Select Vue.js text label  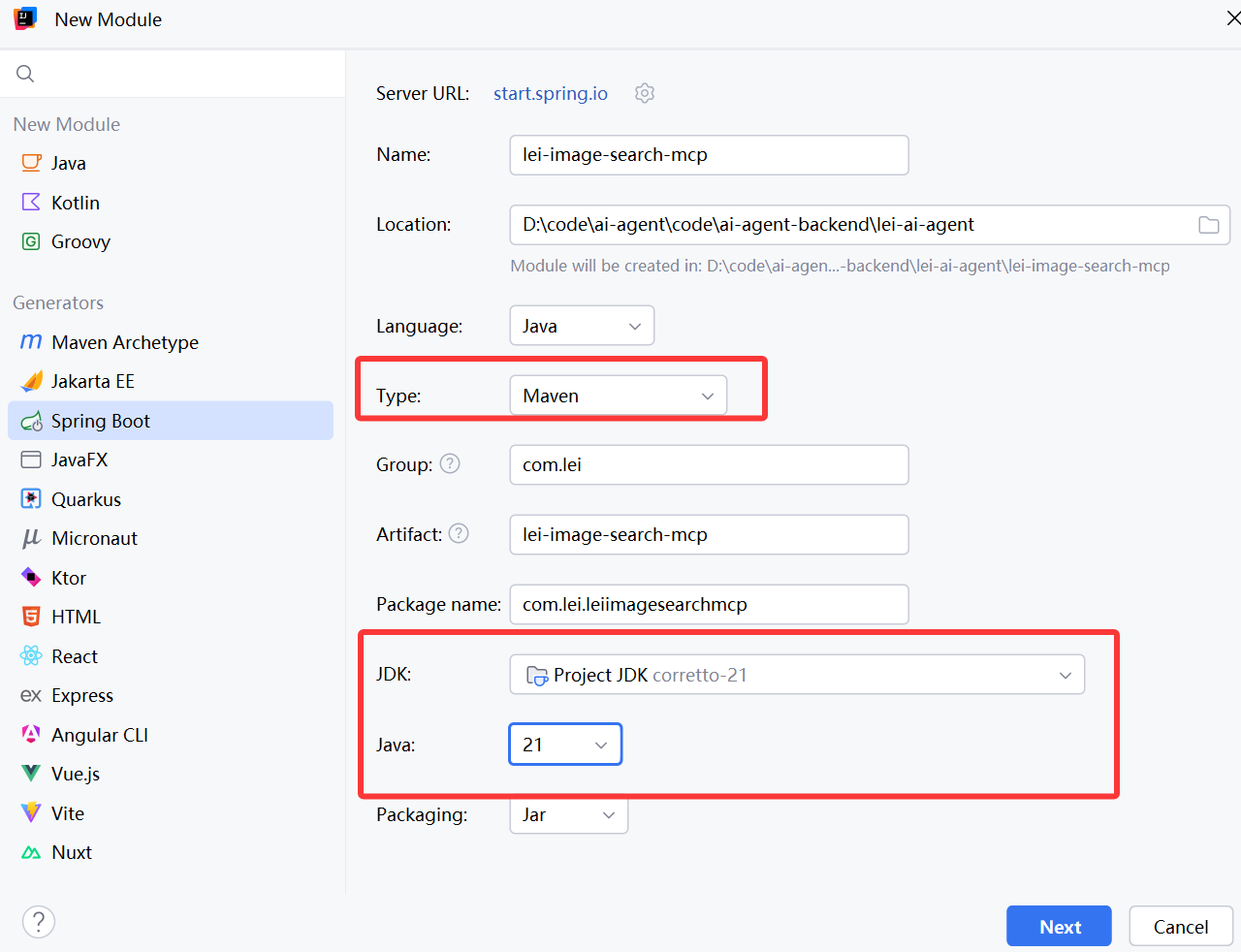(x=76, y=774)
